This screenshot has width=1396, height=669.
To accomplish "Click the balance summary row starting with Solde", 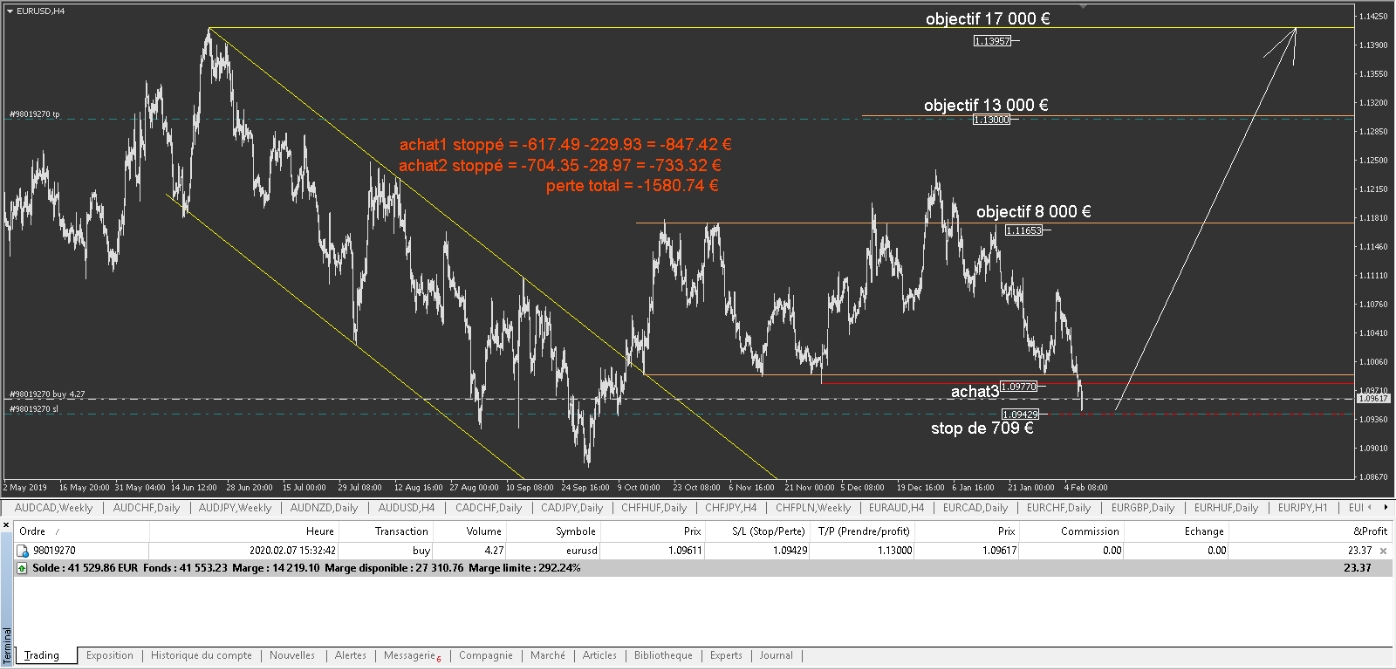I will point(704,567).
